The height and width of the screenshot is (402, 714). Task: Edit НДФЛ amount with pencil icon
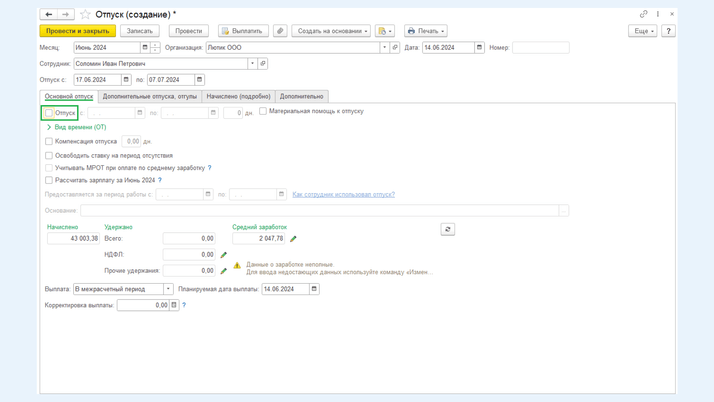point(224,254)
